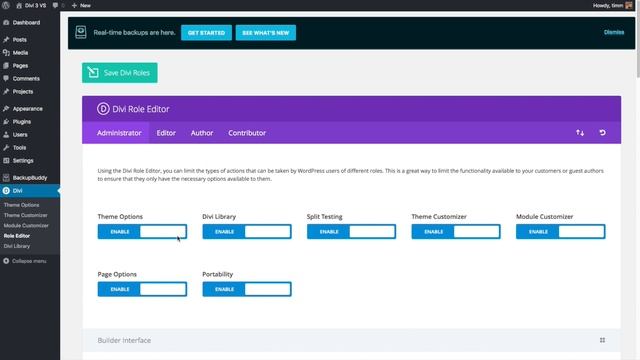Click the Tools wrench icon

pyautogui.click(x=6, y=147)
